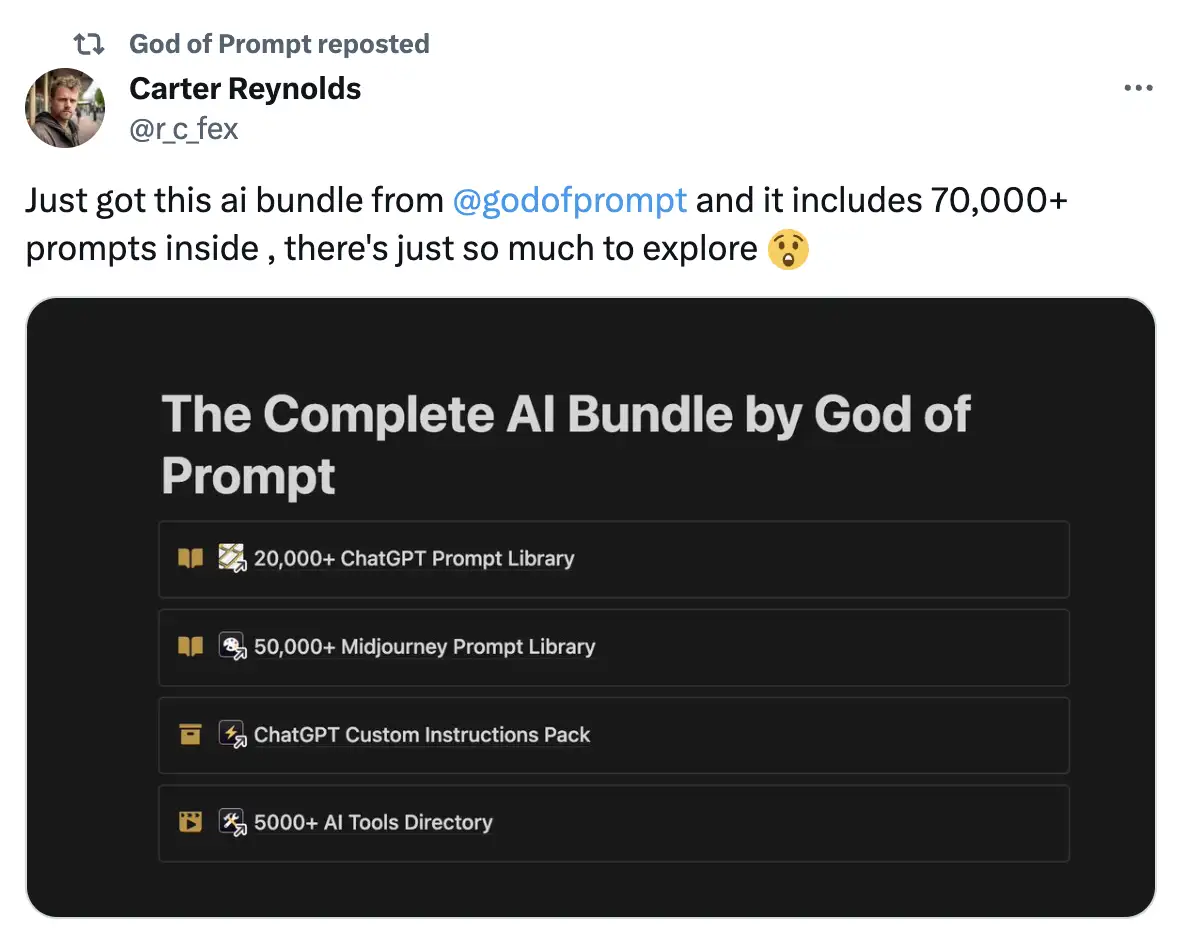Image resolution: width=1186 pixels, height=946 pixels.
Task: Click the repost arrows icon above the tweet
Action: [89, 43]
